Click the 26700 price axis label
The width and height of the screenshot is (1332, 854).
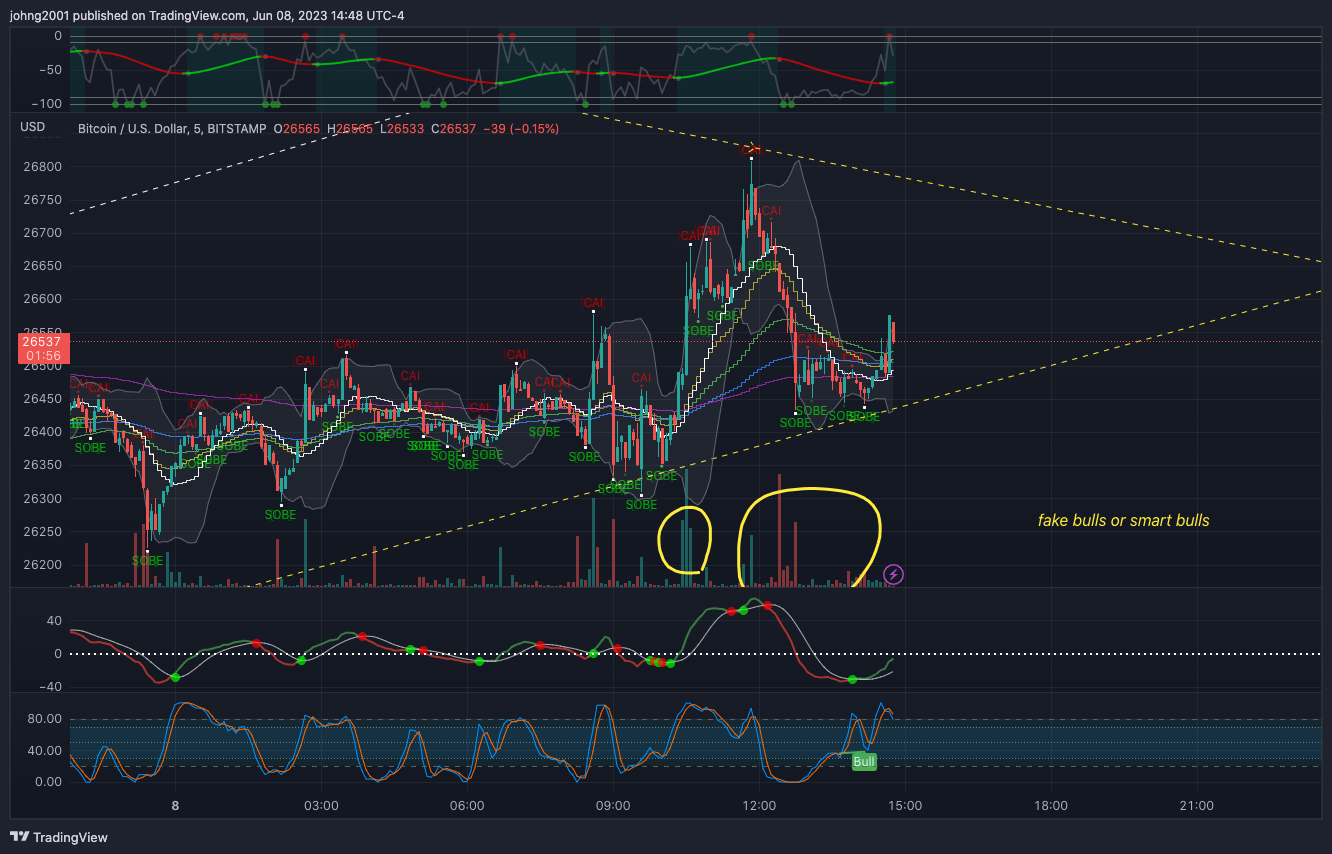tap(42, 233)
